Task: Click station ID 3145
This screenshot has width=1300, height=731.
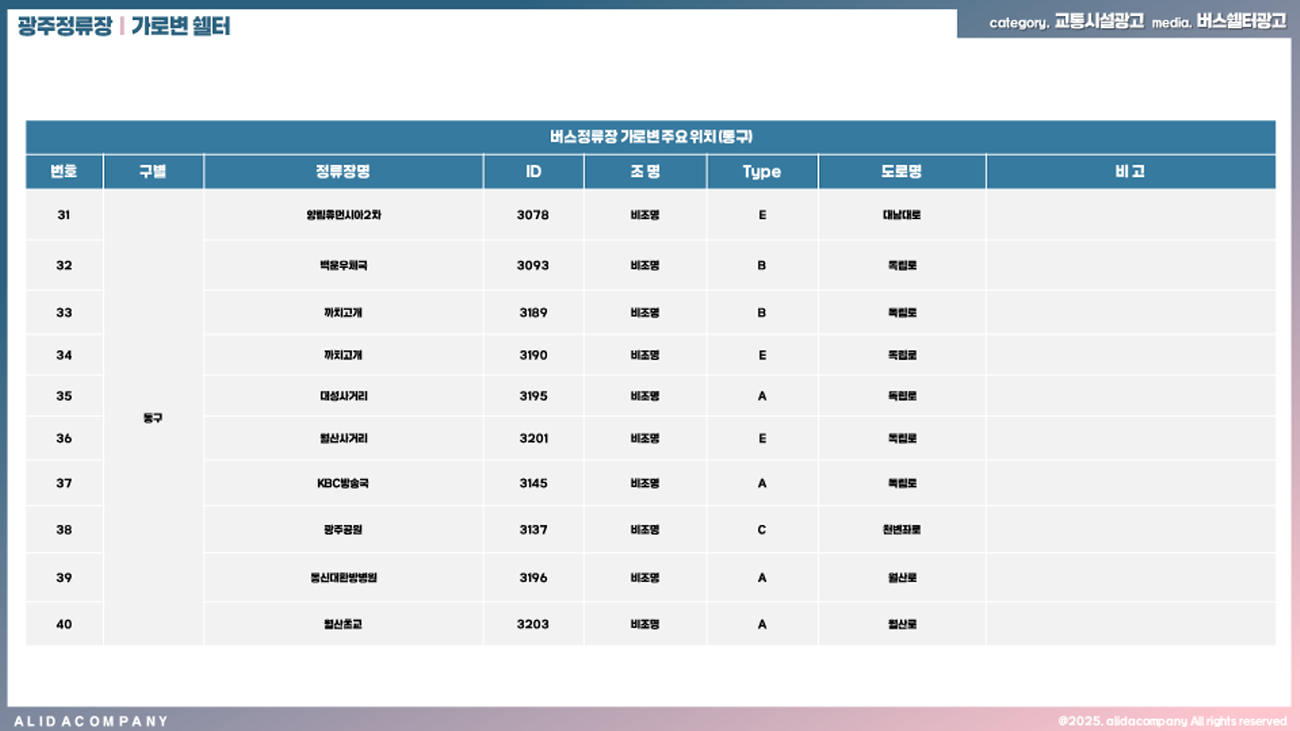Action: tap(533, 483)
